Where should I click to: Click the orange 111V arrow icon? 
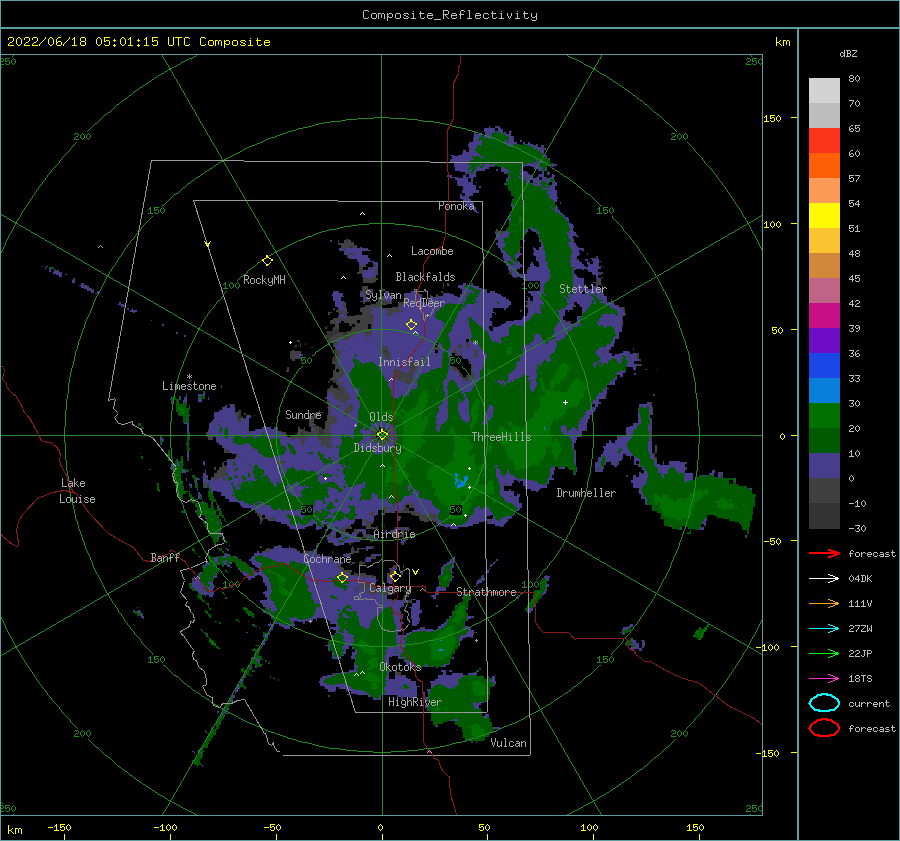coord(824,603)
